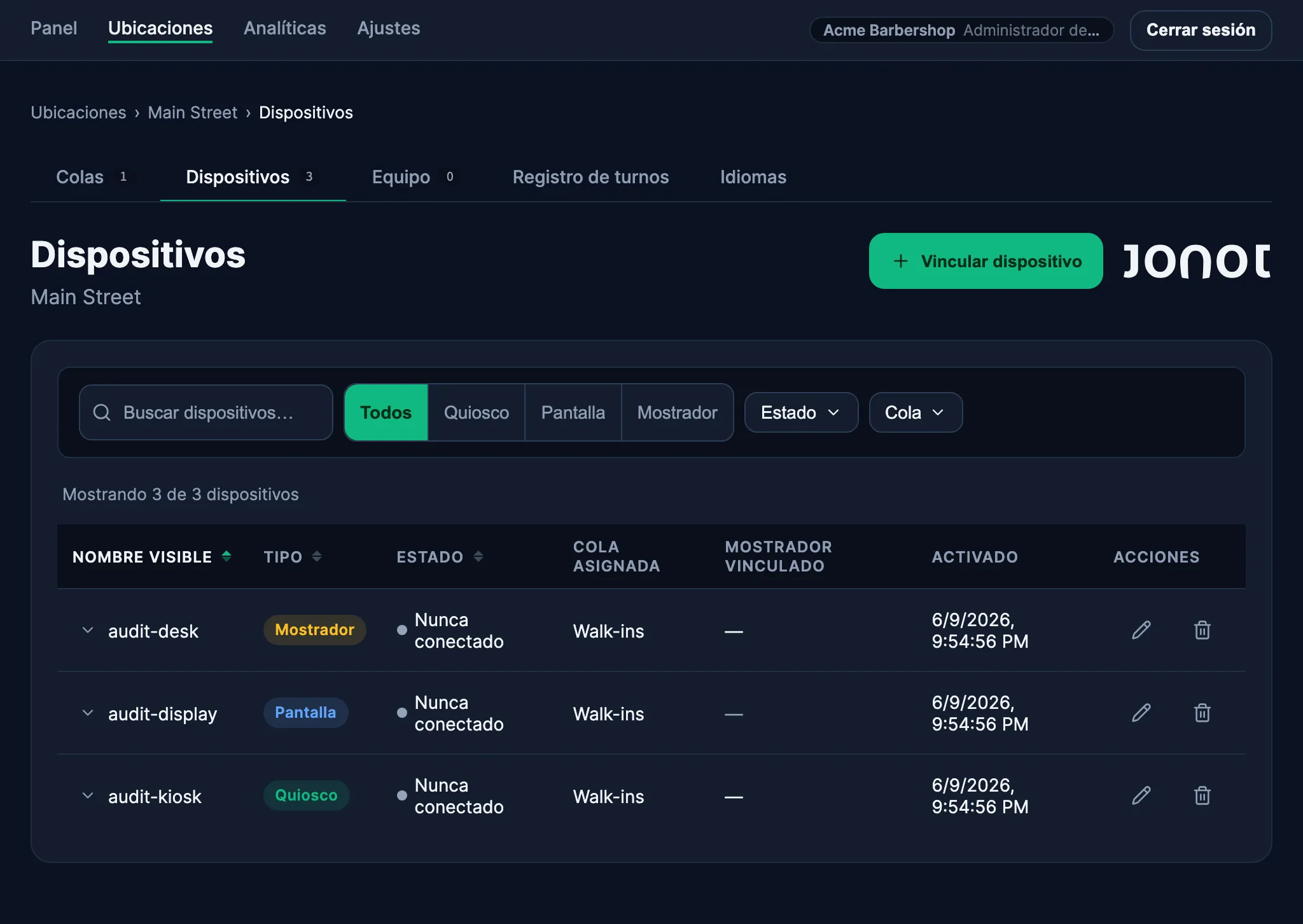Click audit-display activation date
Viewport: 1303px width, 924px height.
[x=980, y=713]
